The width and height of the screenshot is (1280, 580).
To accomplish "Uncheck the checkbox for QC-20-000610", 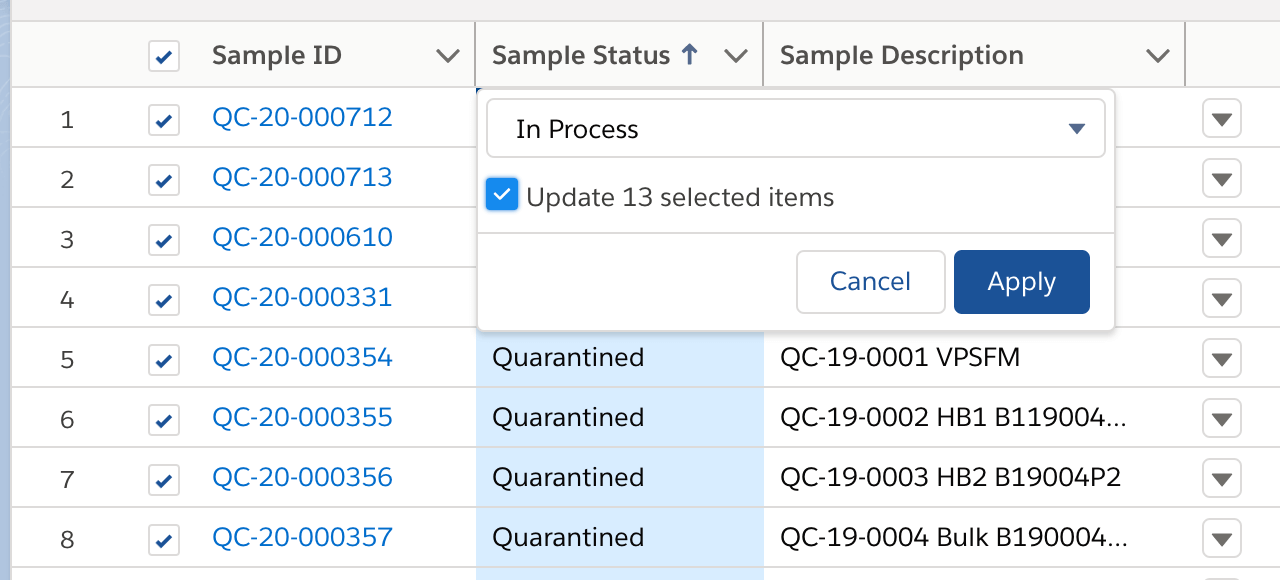I will 164,240.
